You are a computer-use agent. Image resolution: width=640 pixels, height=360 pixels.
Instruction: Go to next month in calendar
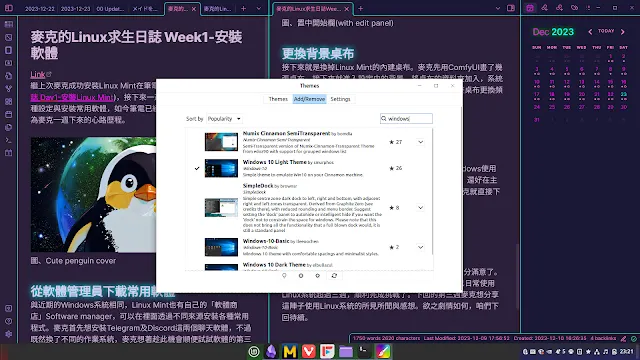(623, 31)
